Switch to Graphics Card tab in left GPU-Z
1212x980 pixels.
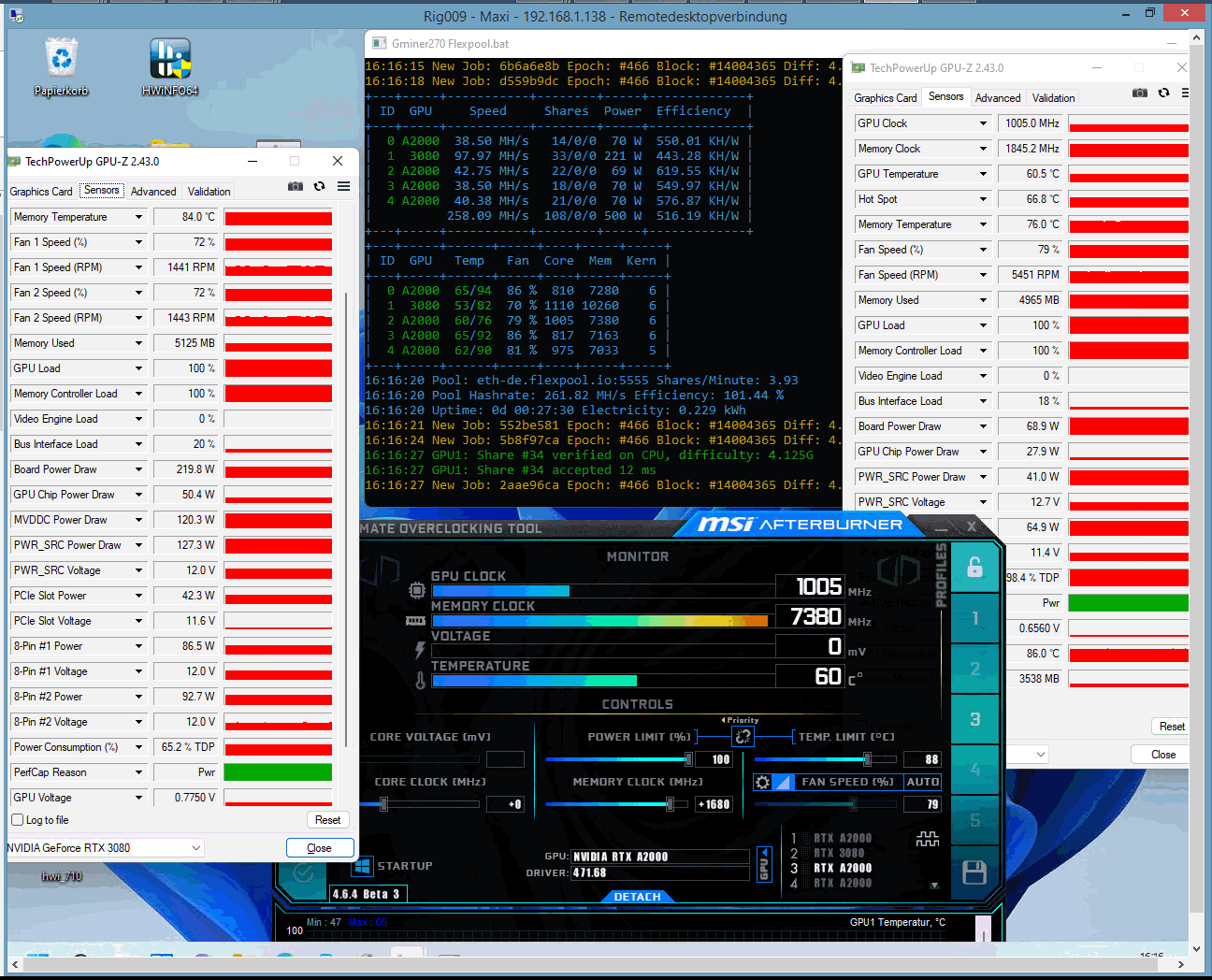(41, 192)
